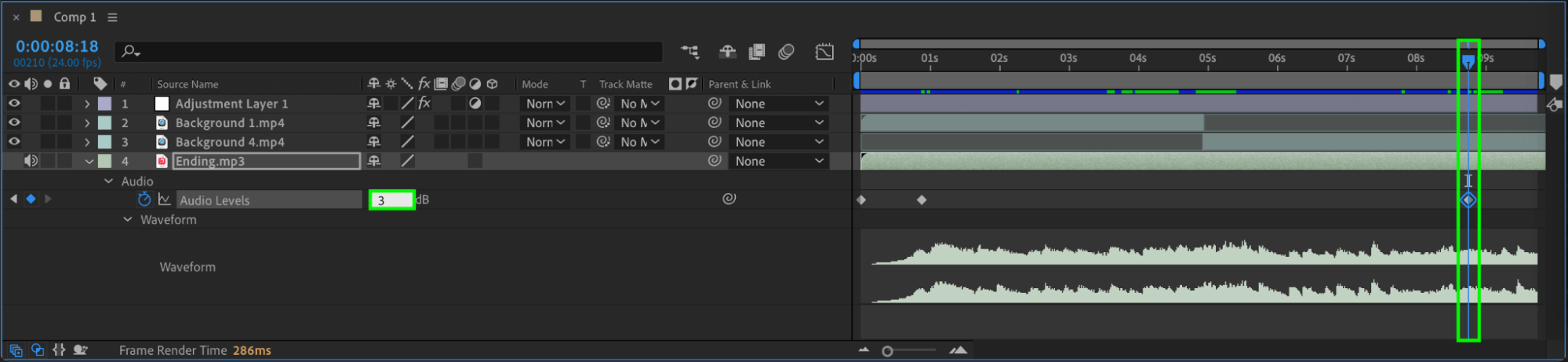Mute the Ending.mp3 audio layer
This screenshot has height=362, width=1568.
[x=31, y=161]
